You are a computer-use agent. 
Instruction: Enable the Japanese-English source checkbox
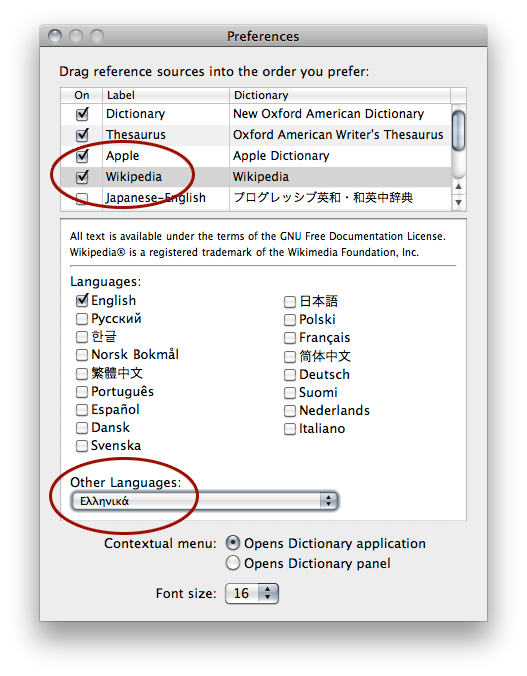(x=82, y=198)
